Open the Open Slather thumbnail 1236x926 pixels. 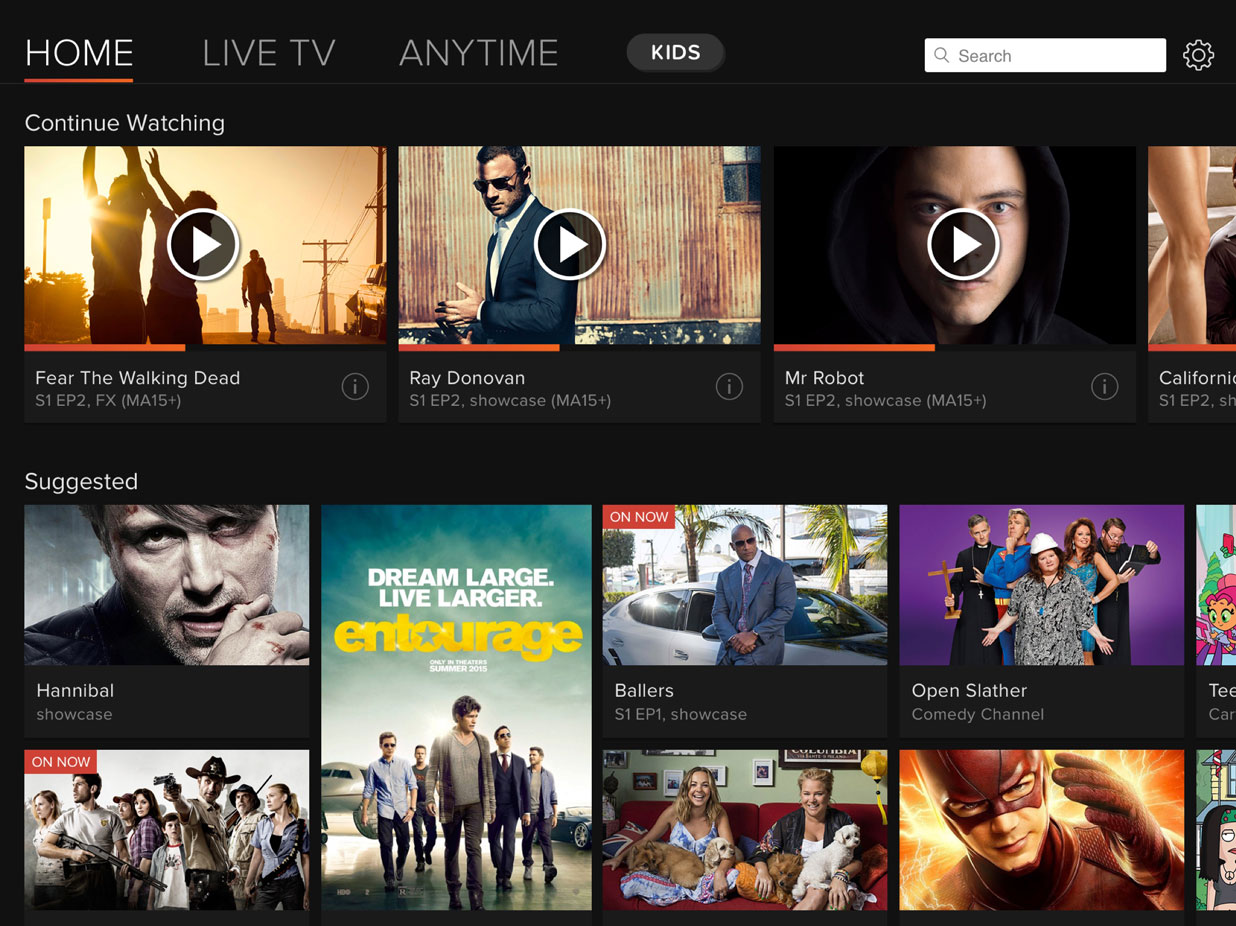point(1042,585)
